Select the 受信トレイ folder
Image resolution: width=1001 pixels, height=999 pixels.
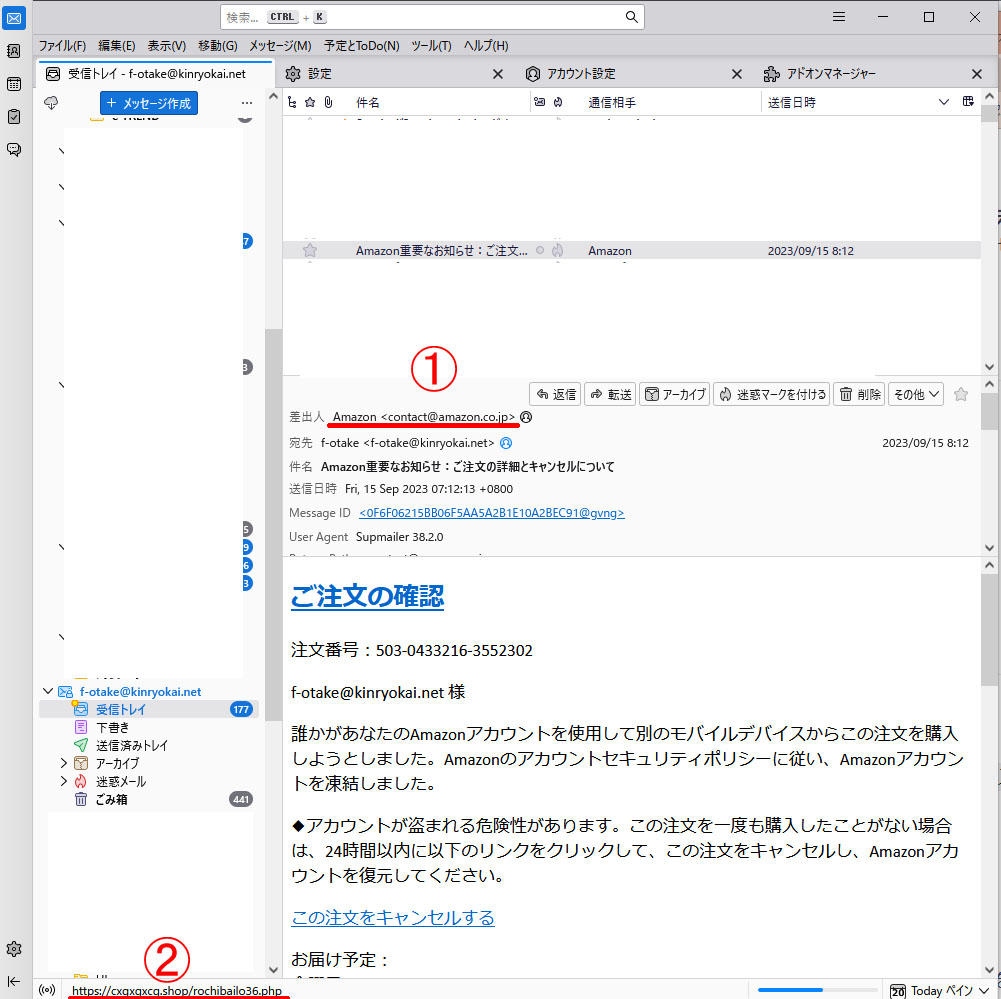point(149,709)
